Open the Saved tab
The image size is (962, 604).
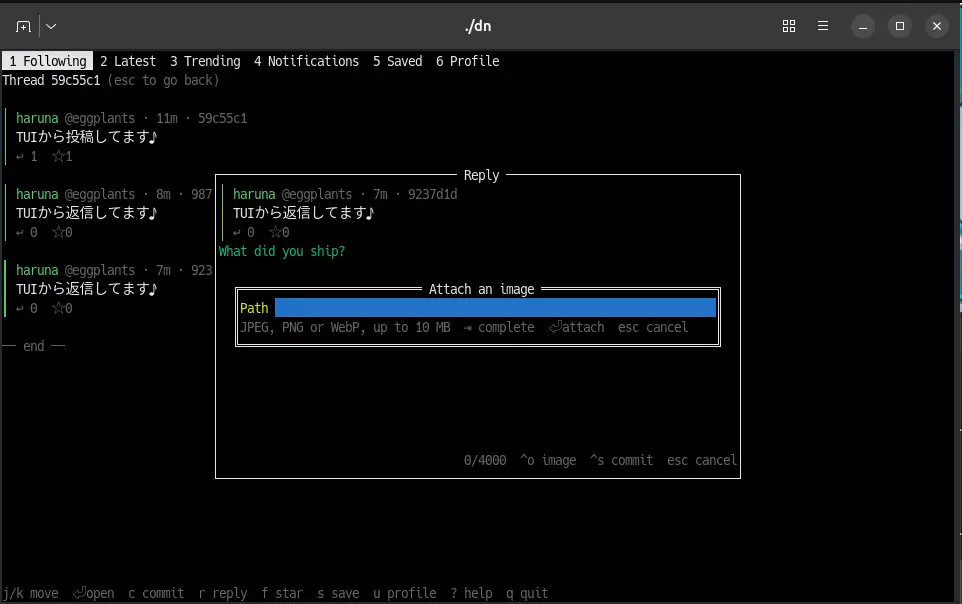point(398,61)
